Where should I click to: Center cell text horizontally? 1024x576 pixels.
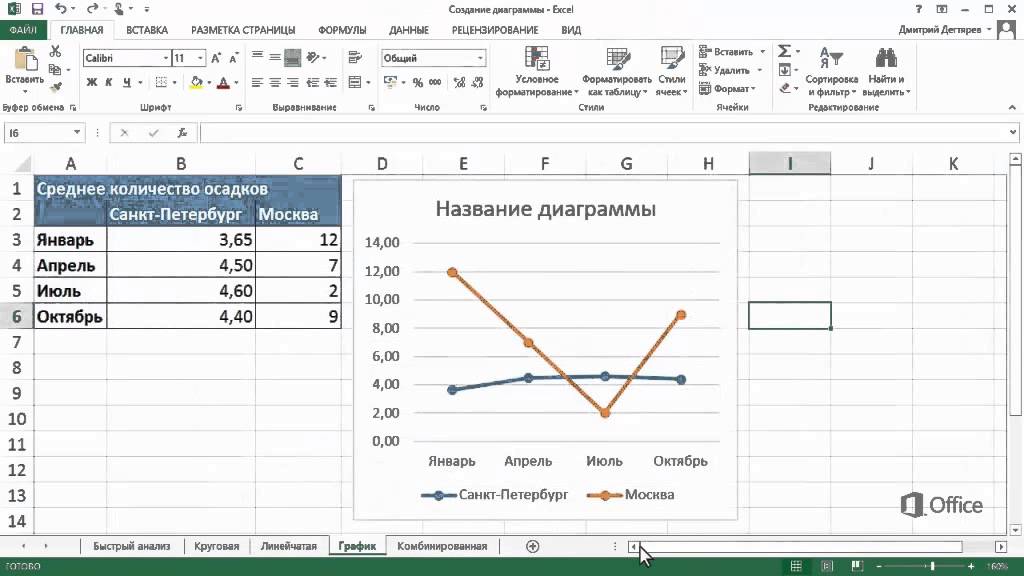(275, 82)
